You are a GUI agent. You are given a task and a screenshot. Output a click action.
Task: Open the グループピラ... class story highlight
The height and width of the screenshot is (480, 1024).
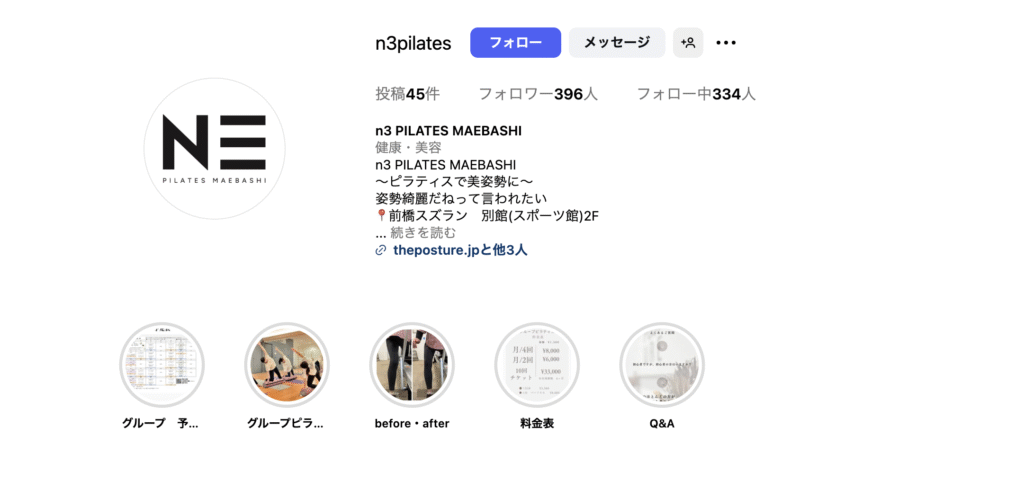(x=287, y=364)
